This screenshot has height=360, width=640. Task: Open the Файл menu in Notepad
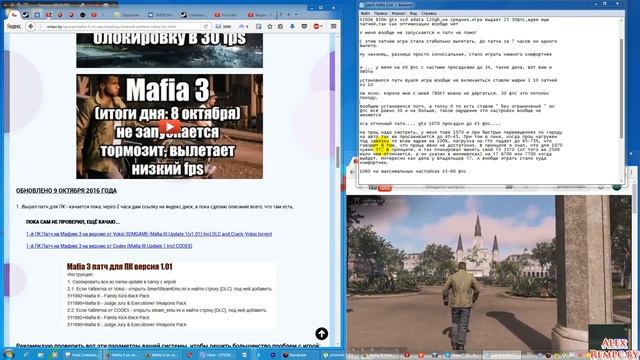point(364,13)
